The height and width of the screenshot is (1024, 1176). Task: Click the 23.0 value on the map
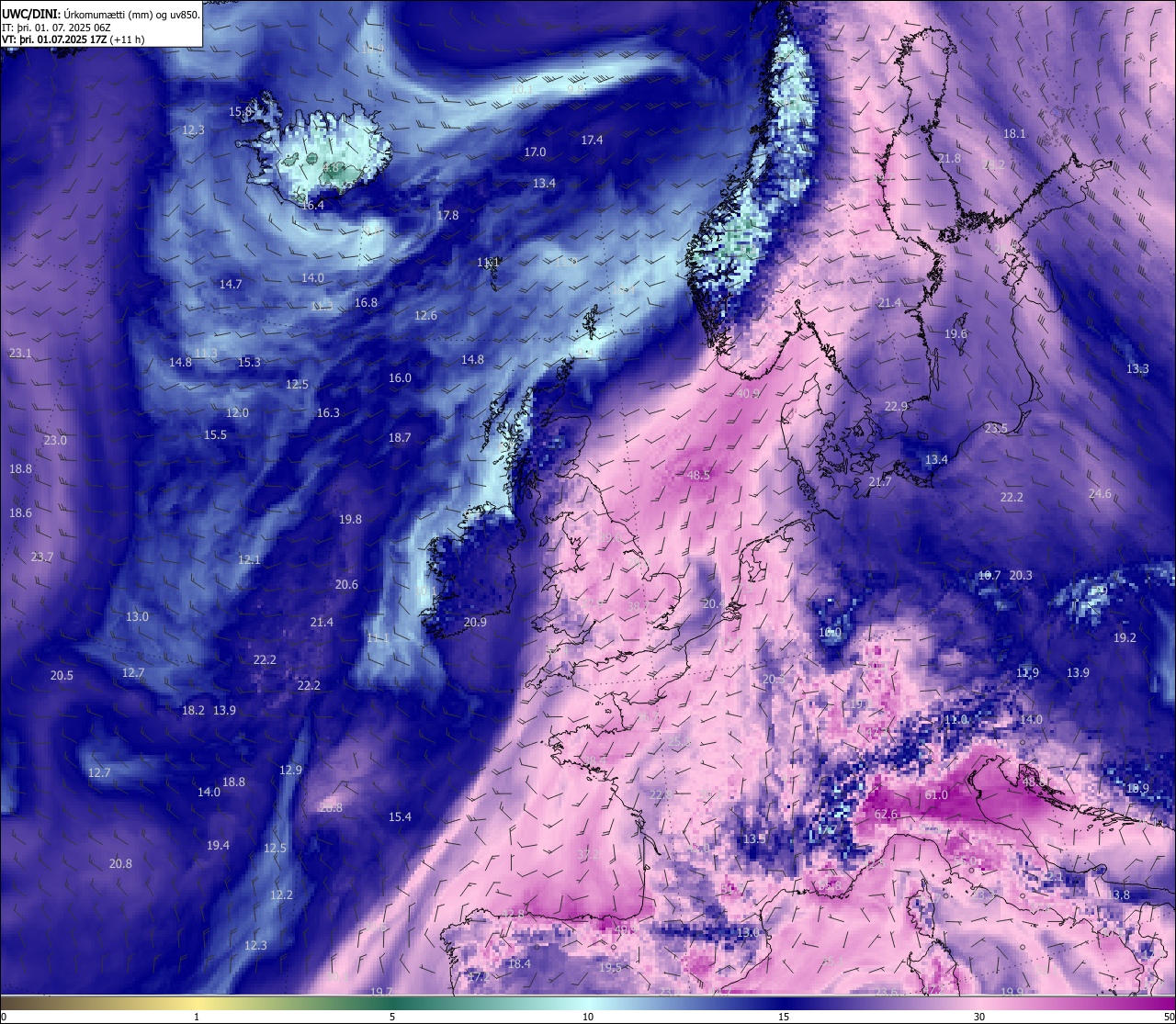coord(55,441)
